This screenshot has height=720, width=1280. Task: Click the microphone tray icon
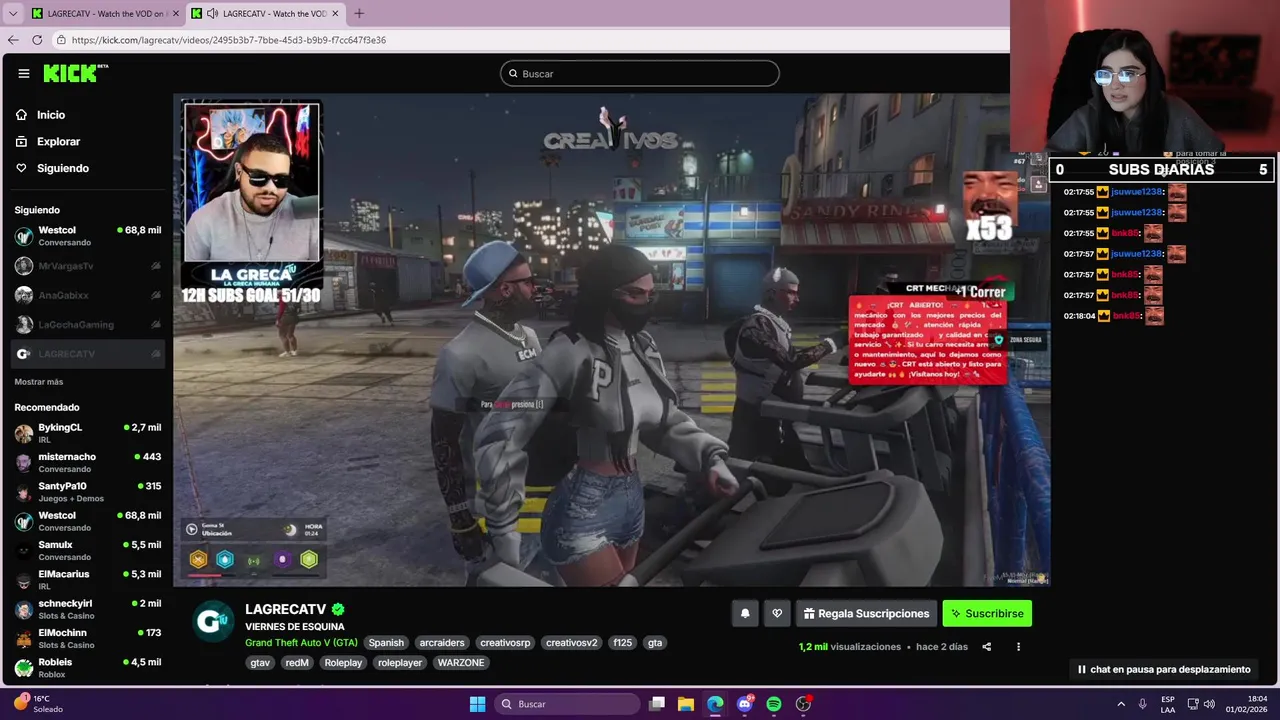[1142, 704]
